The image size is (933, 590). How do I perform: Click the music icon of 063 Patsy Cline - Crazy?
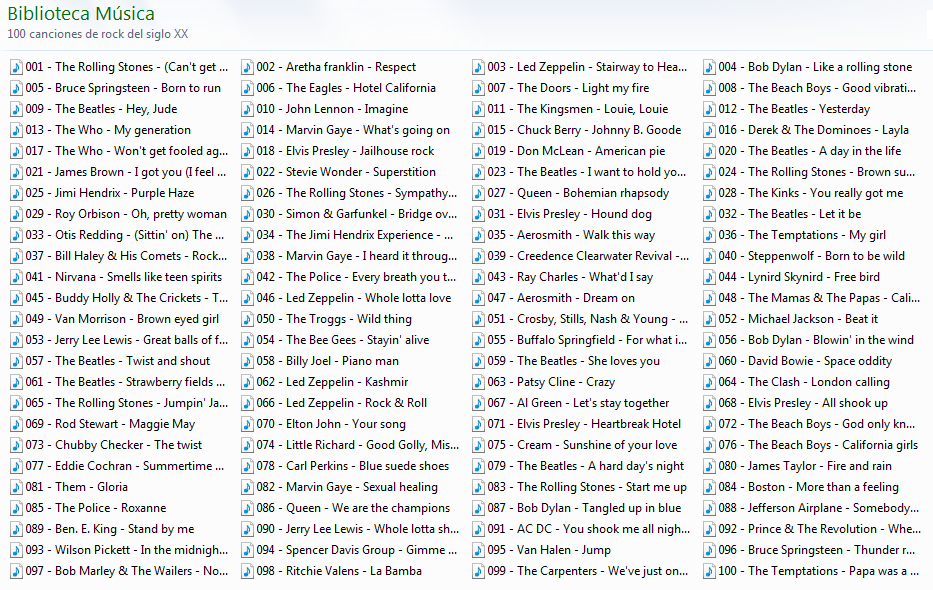(x=478, y=382)
